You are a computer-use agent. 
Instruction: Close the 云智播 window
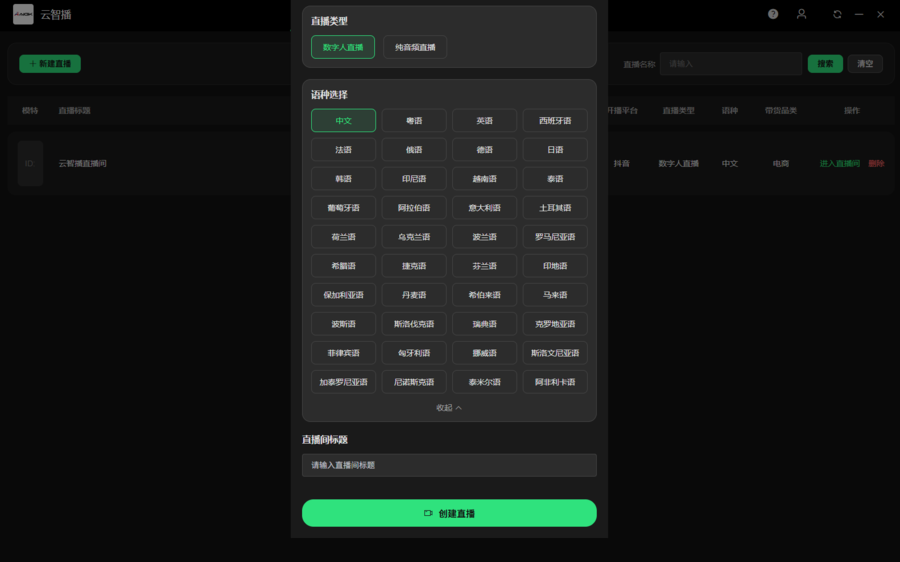[x=880, y=14]
